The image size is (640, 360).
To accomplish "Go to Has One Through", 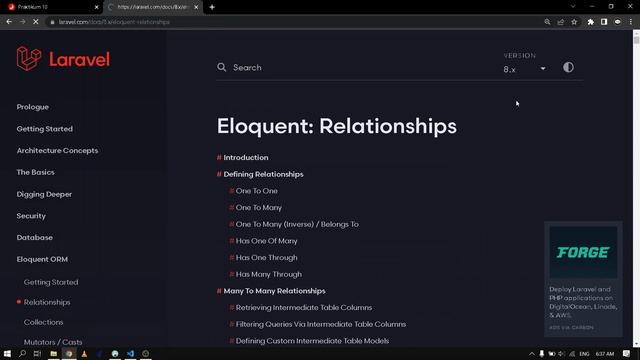I will pyautogui.click(x=266, y=258).
